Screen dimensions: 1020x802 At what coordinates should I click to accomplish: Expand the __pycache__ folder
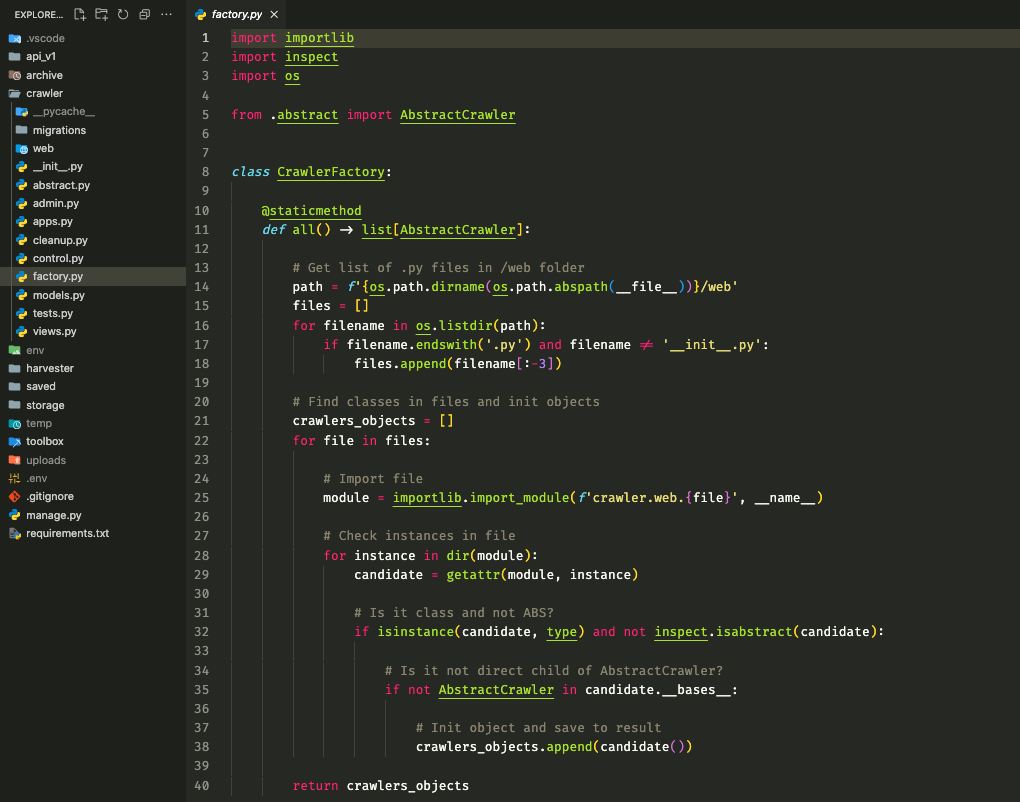(x=93, y=112)
